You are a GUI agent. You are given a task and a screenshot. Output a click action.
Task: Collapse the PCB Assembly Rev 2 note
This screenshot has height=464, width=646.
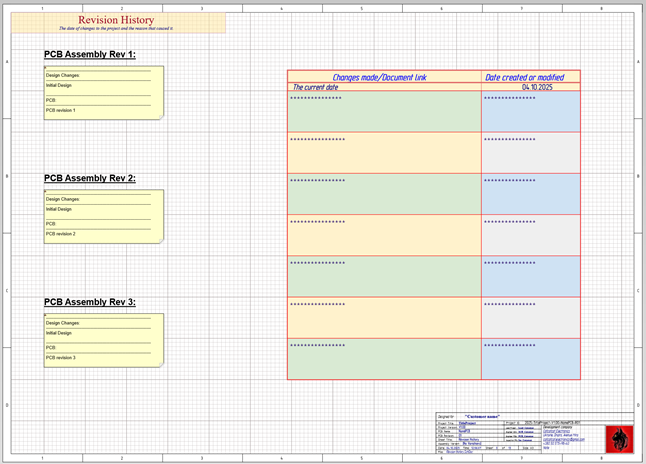point(46,192)
